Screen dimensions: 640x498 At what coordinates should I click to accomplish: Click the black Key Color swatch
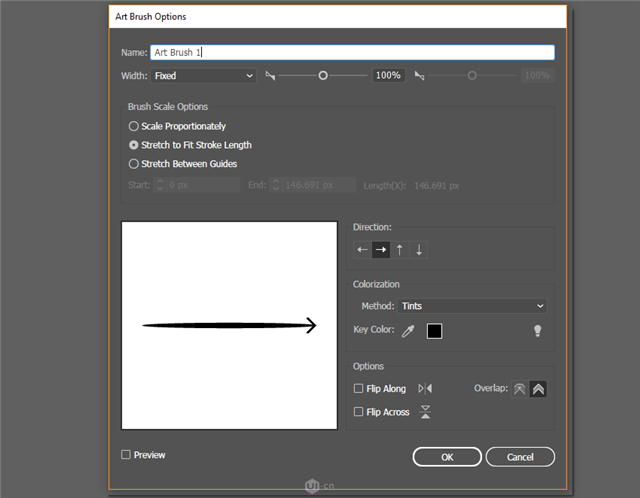coord(434,331)
